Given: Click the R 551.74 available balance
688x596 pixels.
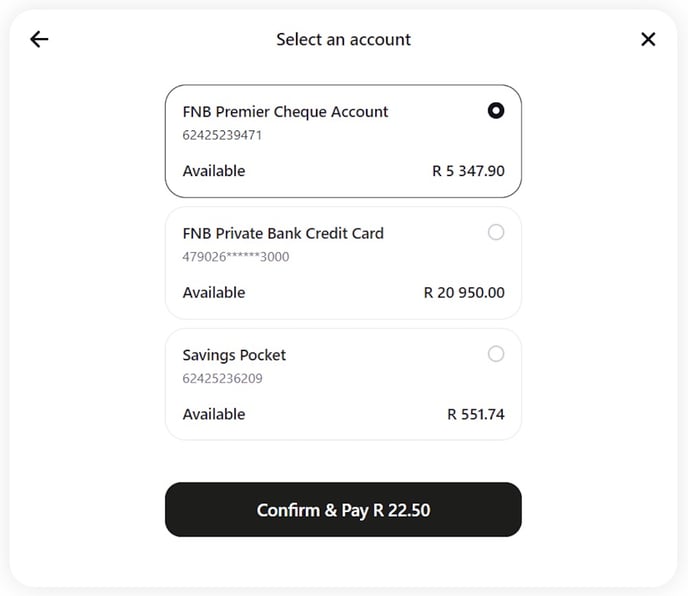Looking at the screenshot, I should coord(476,414).
